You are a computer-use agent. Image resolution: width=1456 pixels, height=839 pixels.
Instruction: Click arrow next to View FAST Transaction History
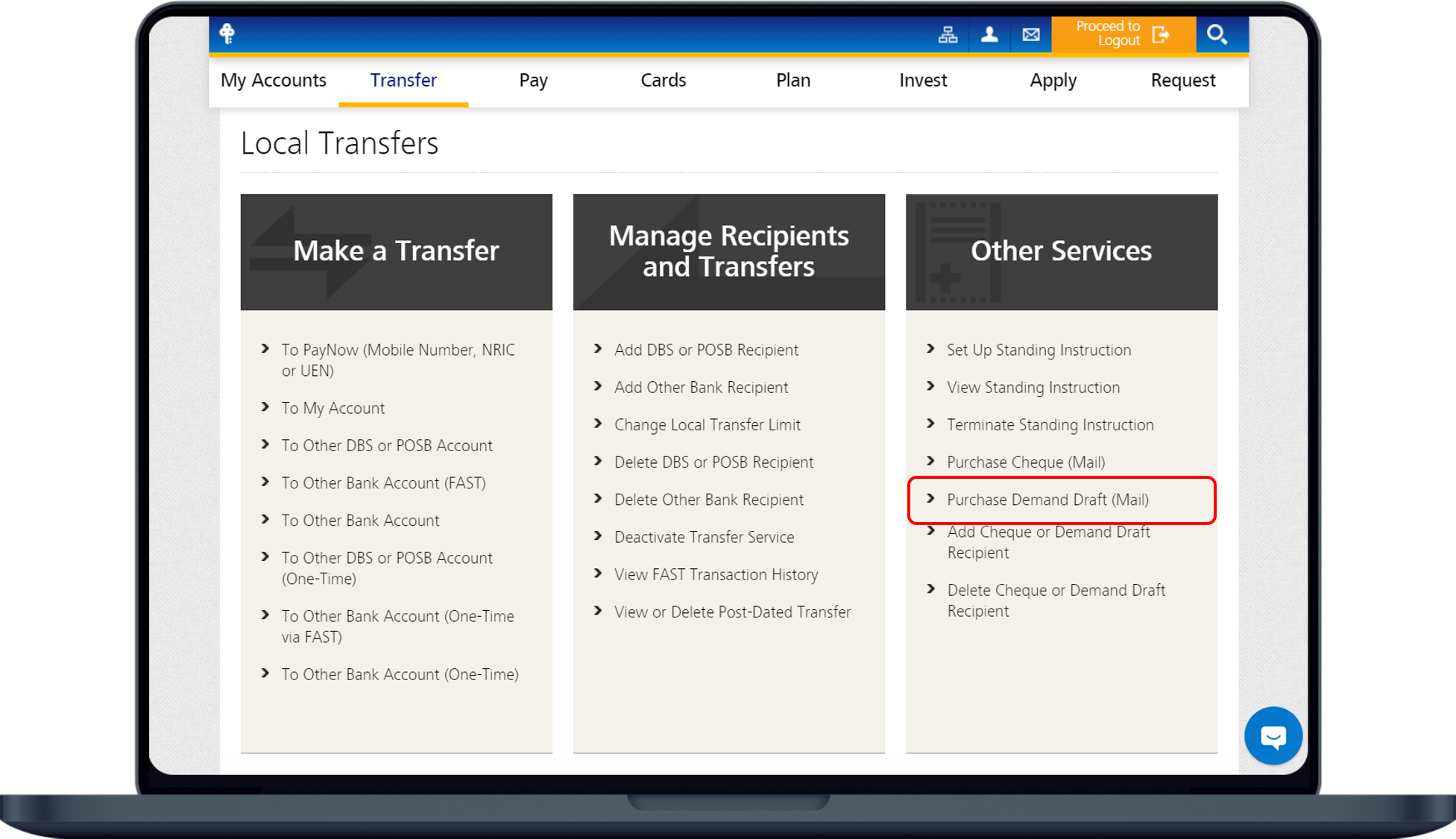tap(598, 574)
